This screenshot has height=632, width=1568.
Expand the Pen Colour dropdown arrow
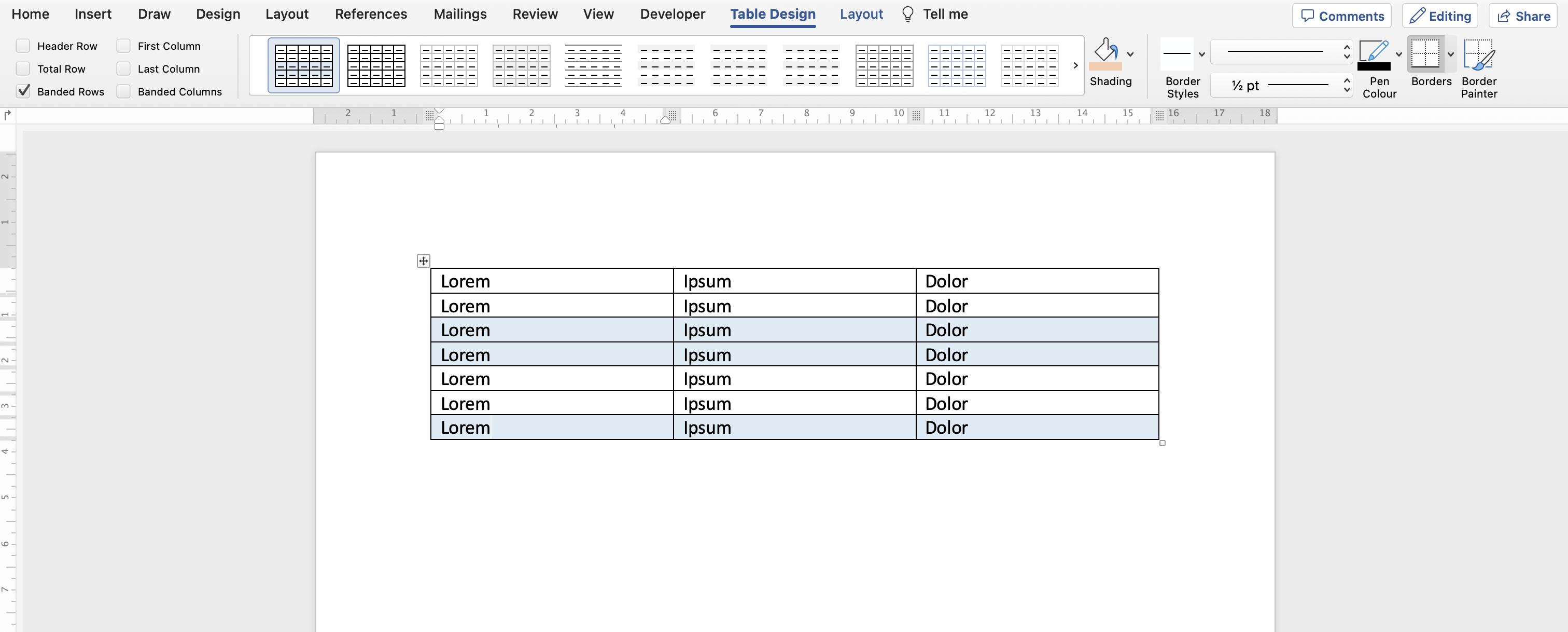pyautogui.click(x=1399, y=54)
